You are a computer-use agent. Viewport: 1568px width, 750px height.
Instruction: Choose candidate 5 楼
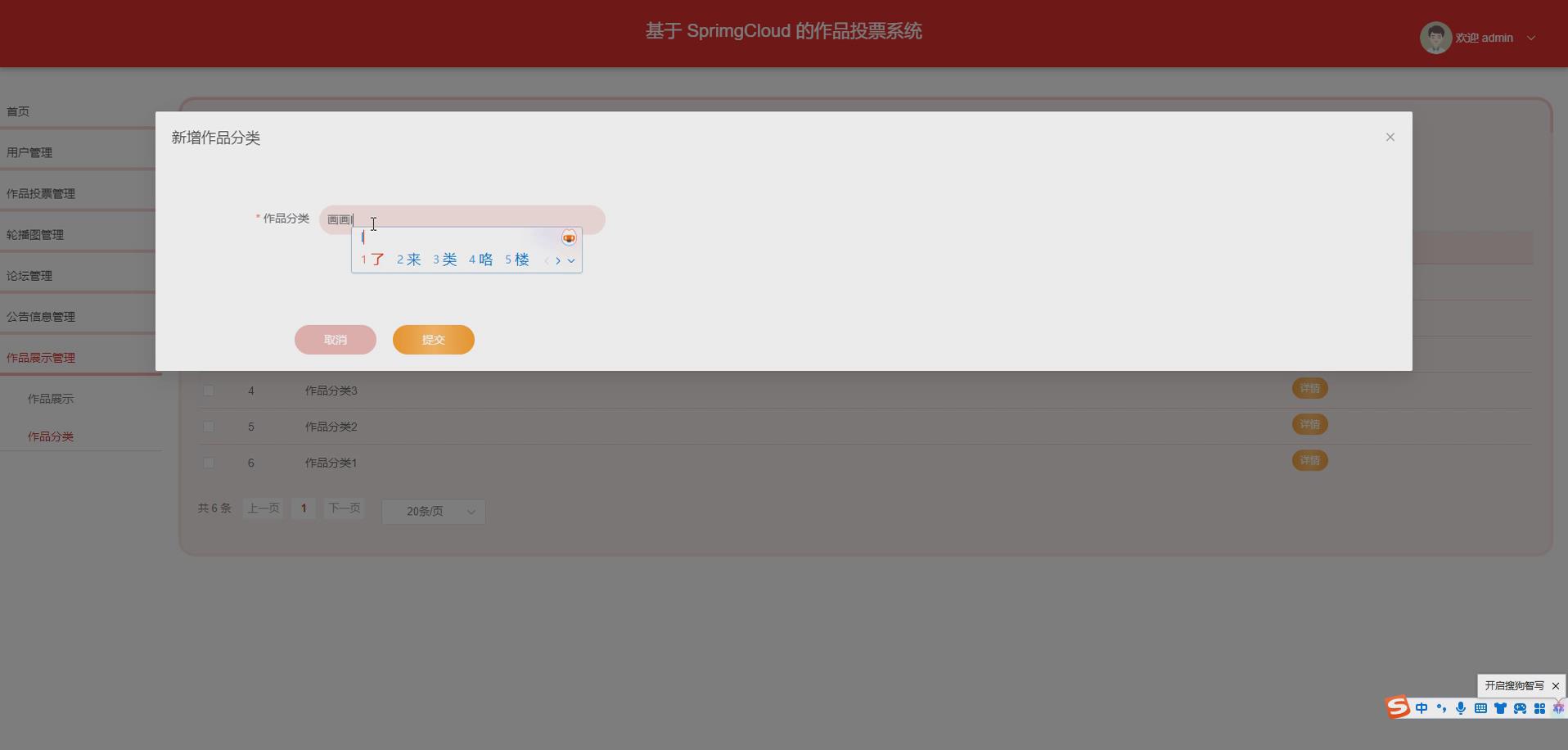516,260
